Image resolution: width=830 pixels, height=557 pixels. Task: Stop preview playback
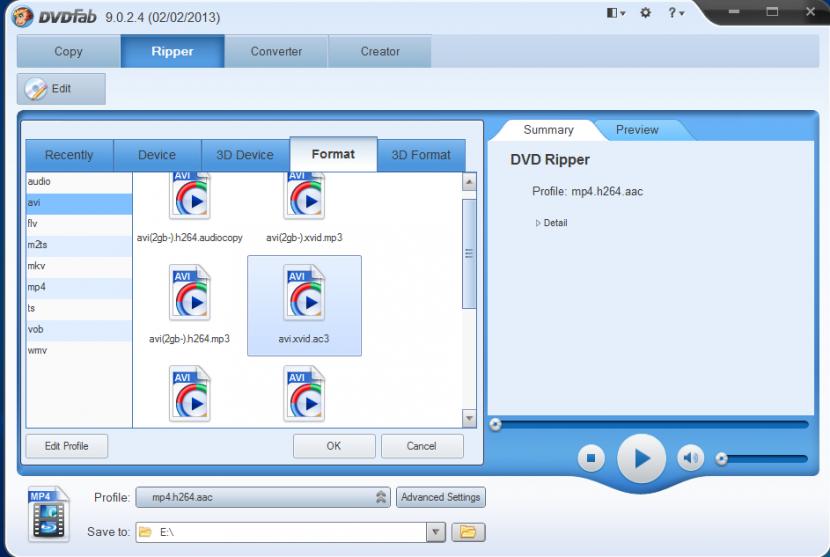pos(591,458)
